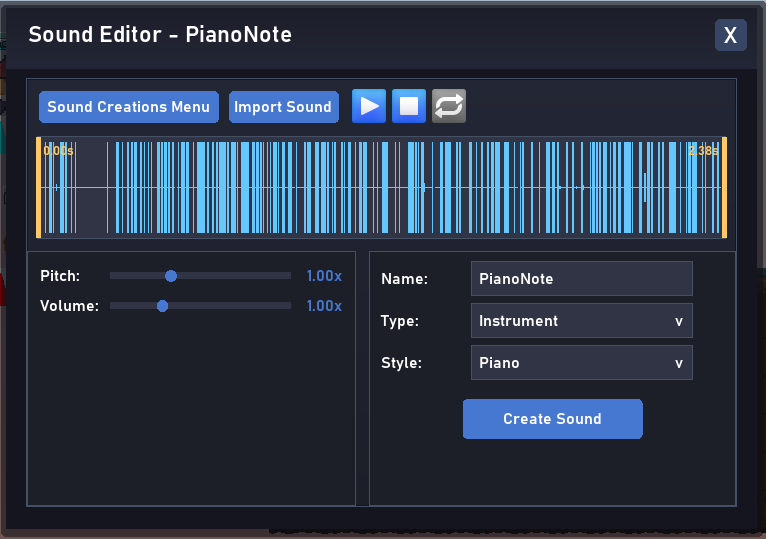Open the Style dropdown showing Piano
The width and height of the screenshot is (766, 539).
[581, 363]
